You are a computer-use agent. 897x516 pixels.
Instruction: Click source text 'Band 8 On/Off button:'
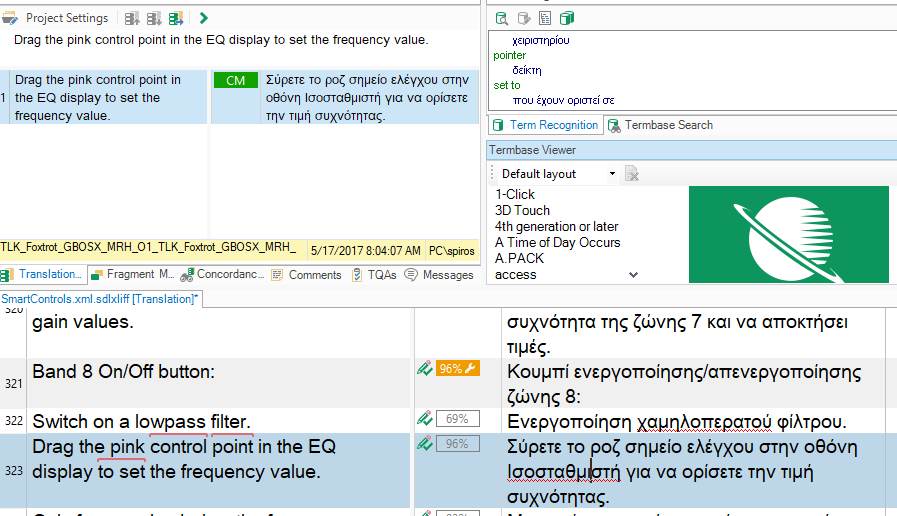(x=124, y=372)
